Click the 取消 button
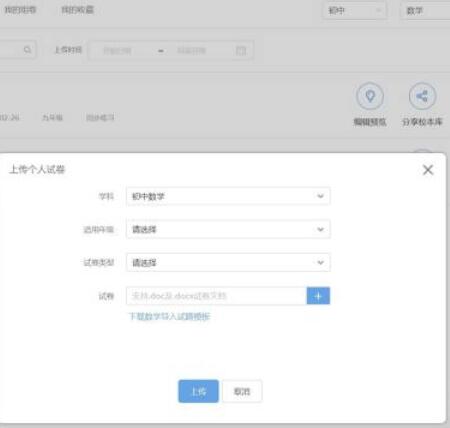450x428 pixels. 242,391
